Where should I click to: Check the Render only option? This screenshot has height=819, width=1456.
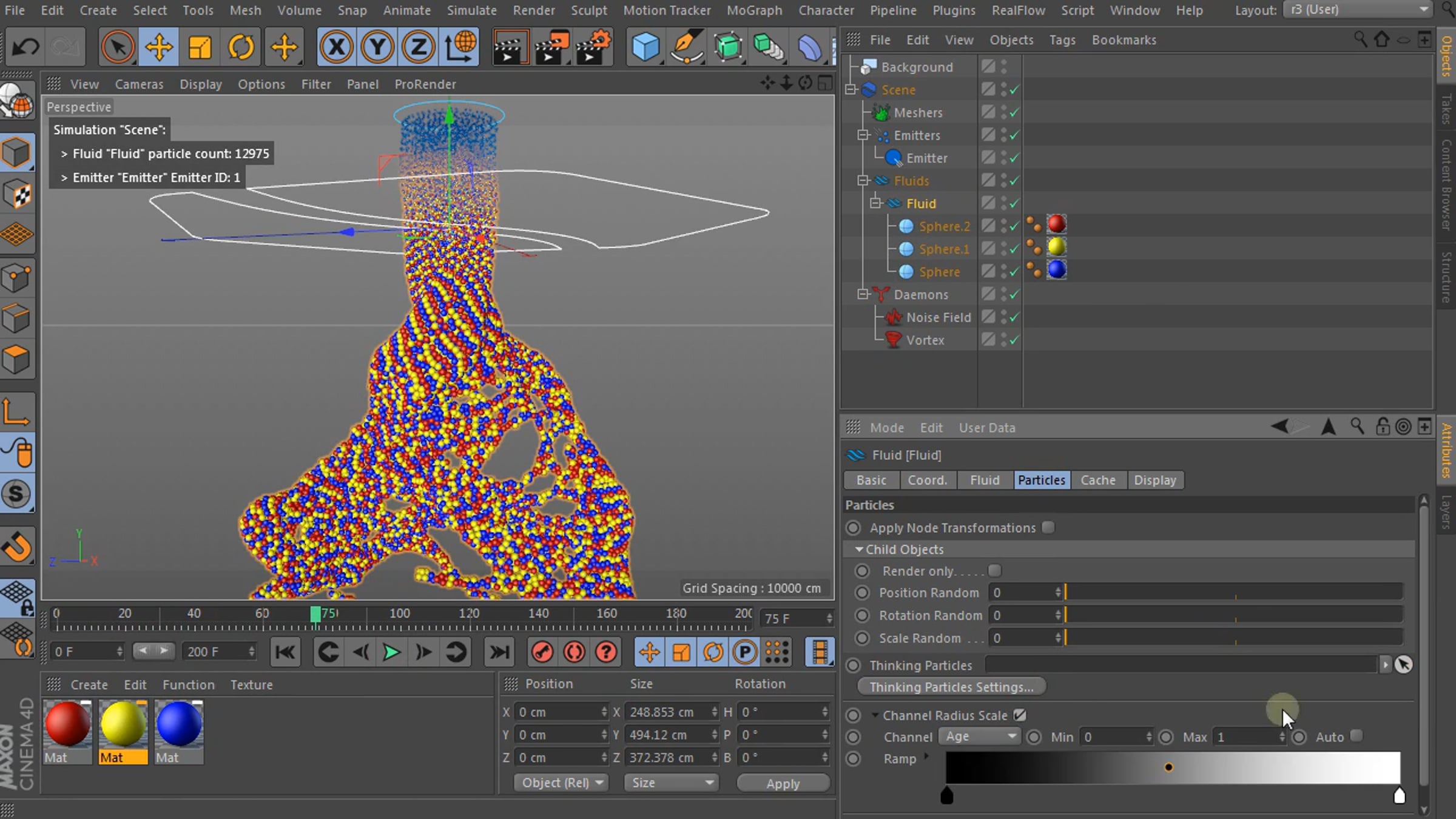pos(994,571)
